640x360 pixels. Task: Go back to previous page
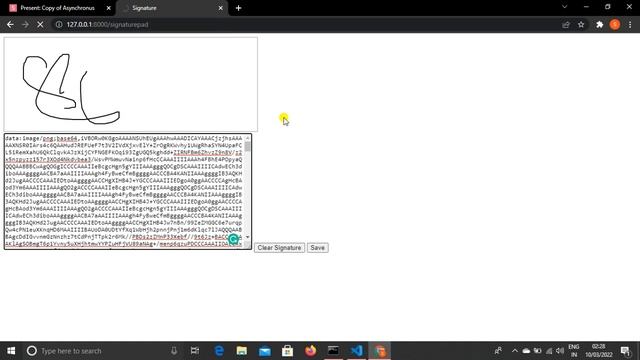click(x=10, y=24)
